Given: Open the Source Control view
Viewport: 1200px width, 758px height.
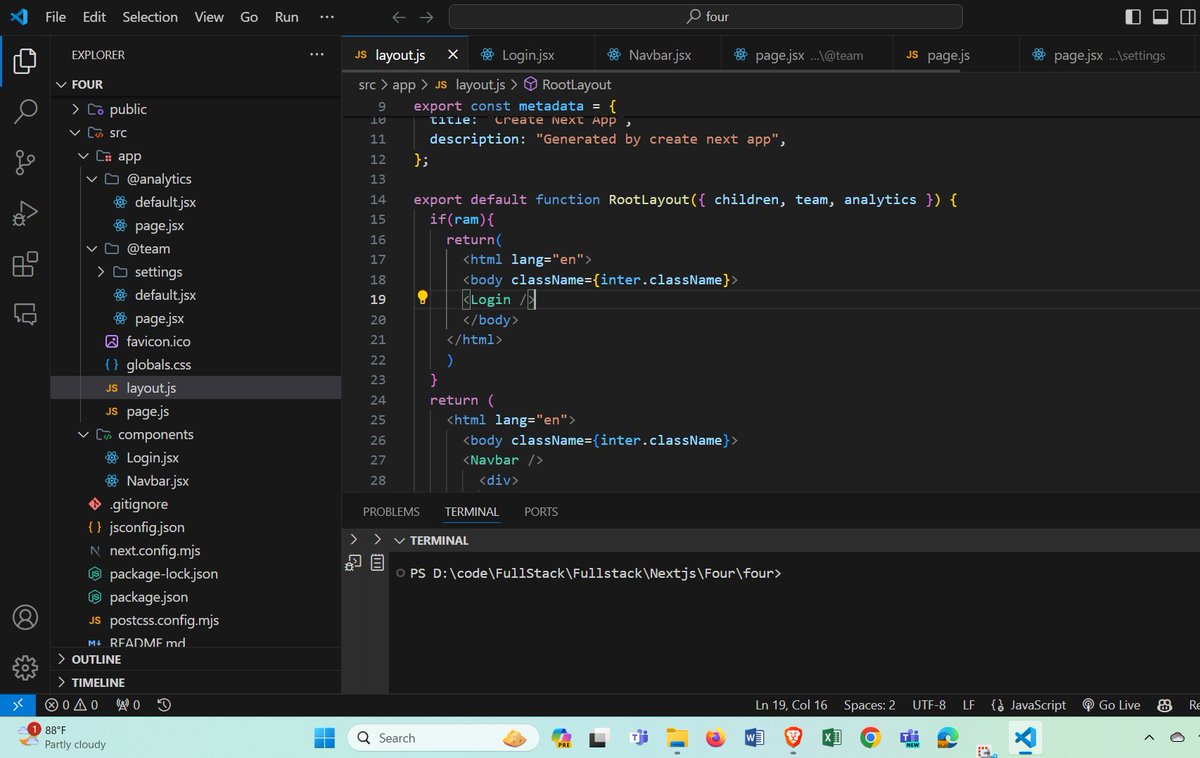Looking at the screenshot, I should pyautogui.click(x=25, y=162).
